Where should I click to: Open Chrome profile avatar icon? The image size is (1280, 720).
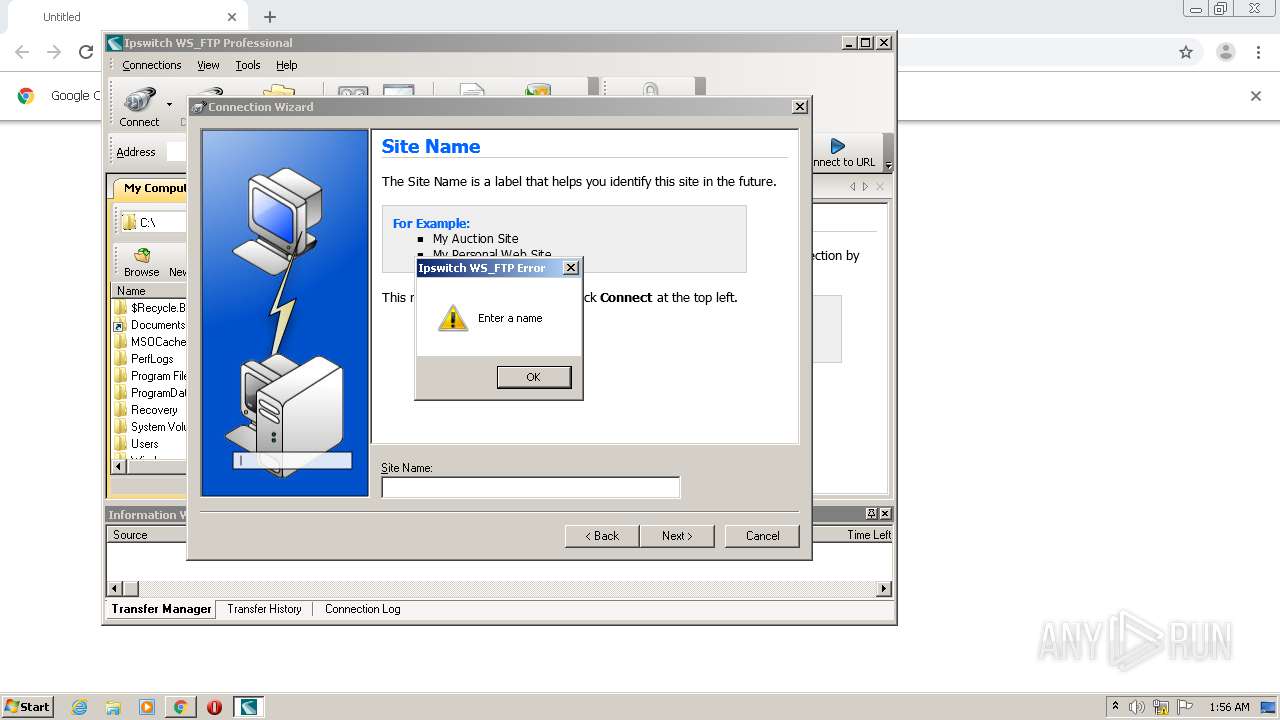(x=1225, y=52)
